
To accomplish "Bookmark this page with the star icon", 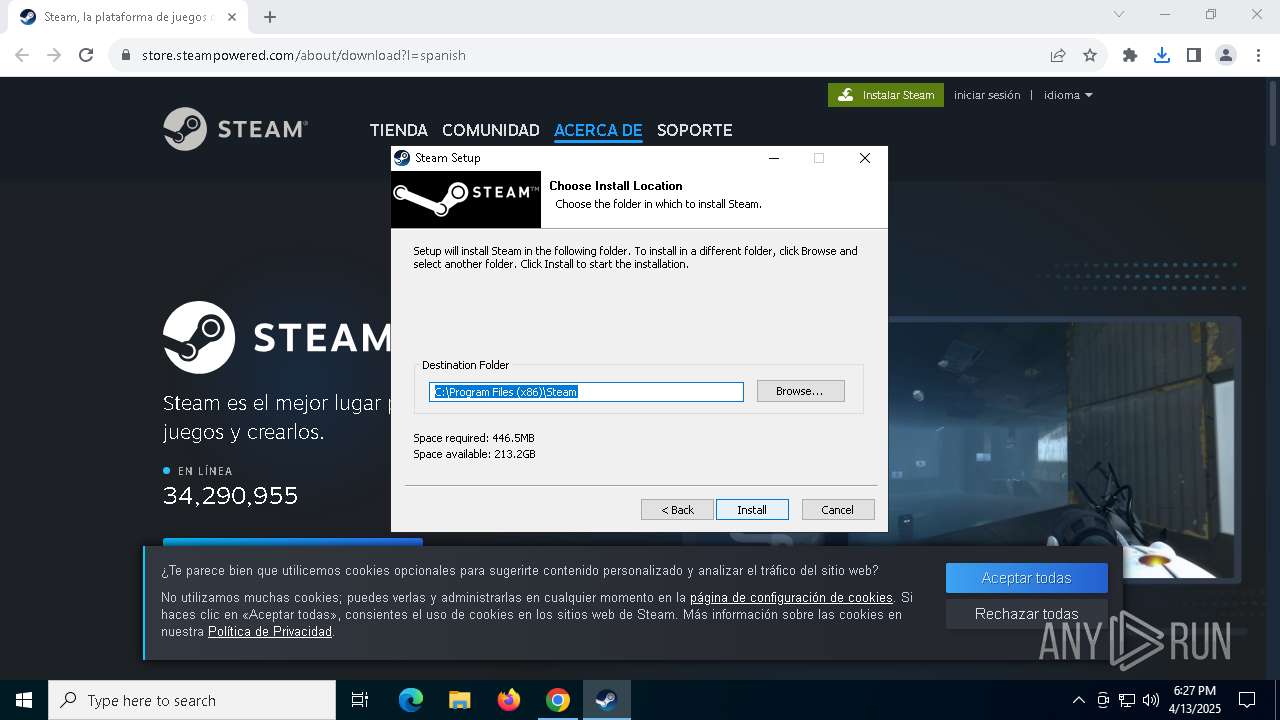I will click(1090, 55).
